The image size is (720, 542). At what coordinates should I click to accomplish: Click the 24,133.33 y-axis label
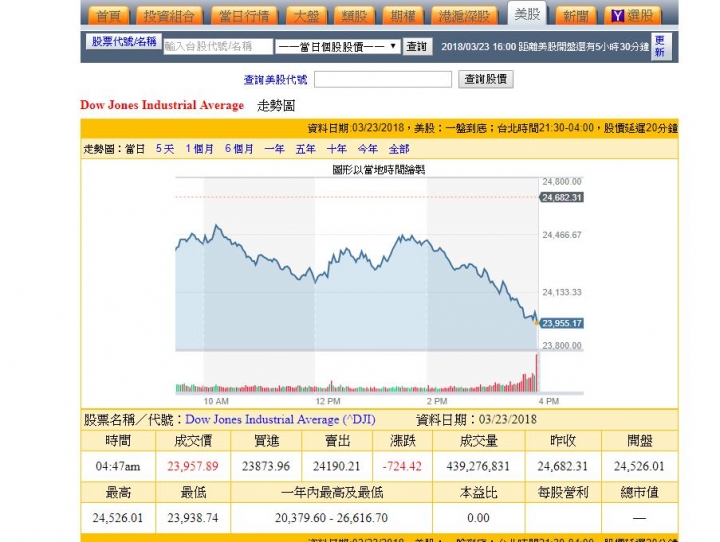(562, 292)
